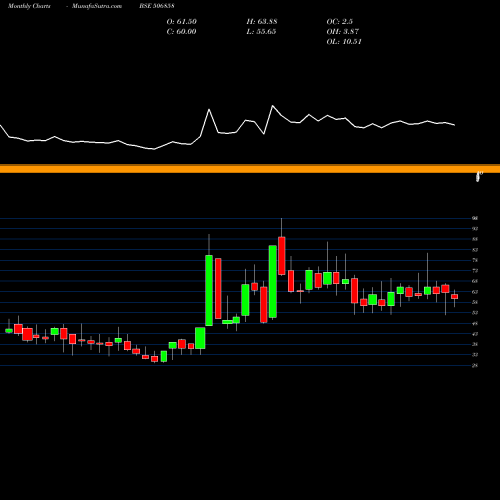
Task: Click the 58 price axis label
Action: [x=475, y=302]
